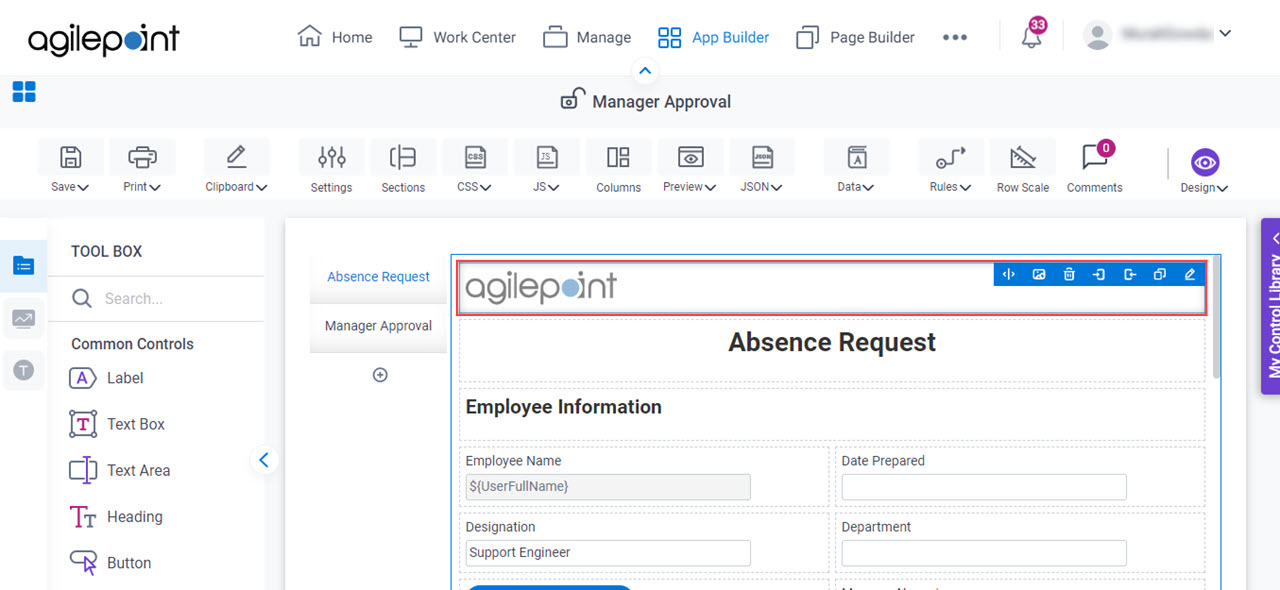This screenshot has width=1280, height=590.
Task: Click the lock icon beside Manager Approval
Action: point(572,99)
